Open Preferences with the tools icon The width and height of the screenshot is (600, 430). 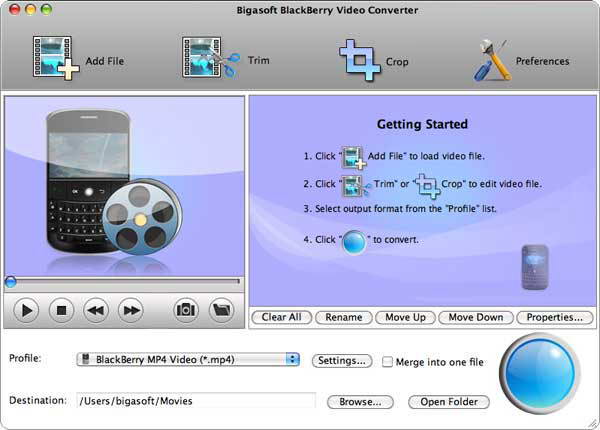pos(492,60)
